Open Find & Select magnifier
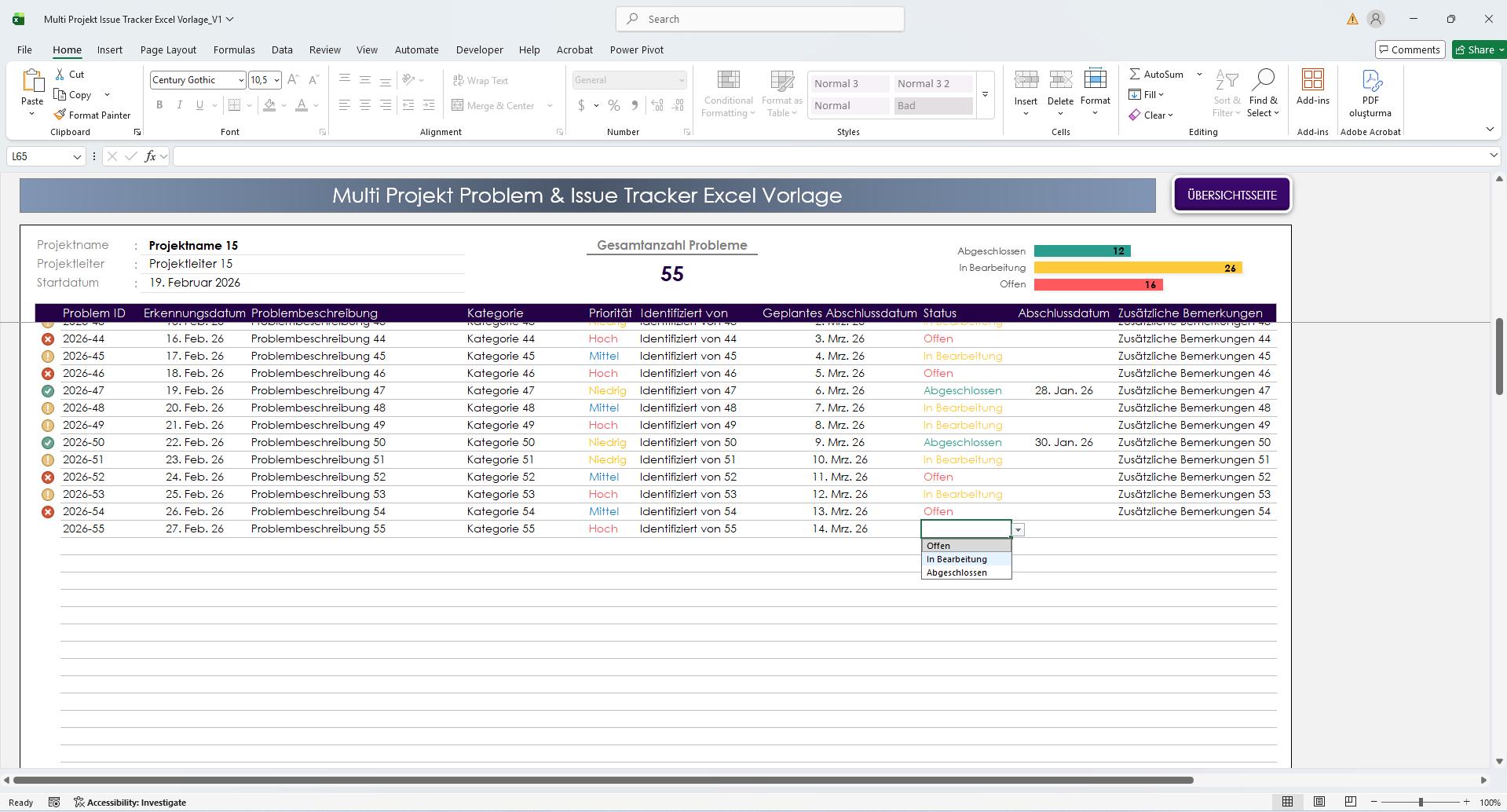Screen dimensions: 1507x812 [x=1263, y=80]
